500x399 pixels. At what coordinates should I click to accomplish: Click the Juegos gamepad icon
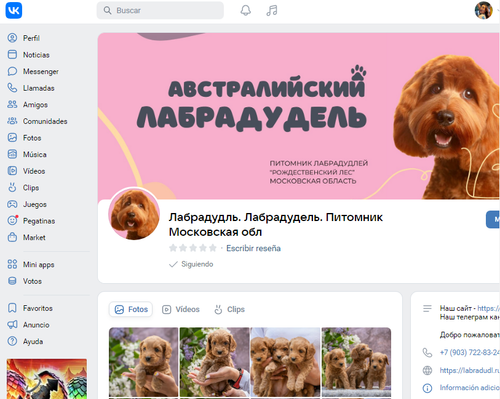pyautogui.click(x=12, y=204)
